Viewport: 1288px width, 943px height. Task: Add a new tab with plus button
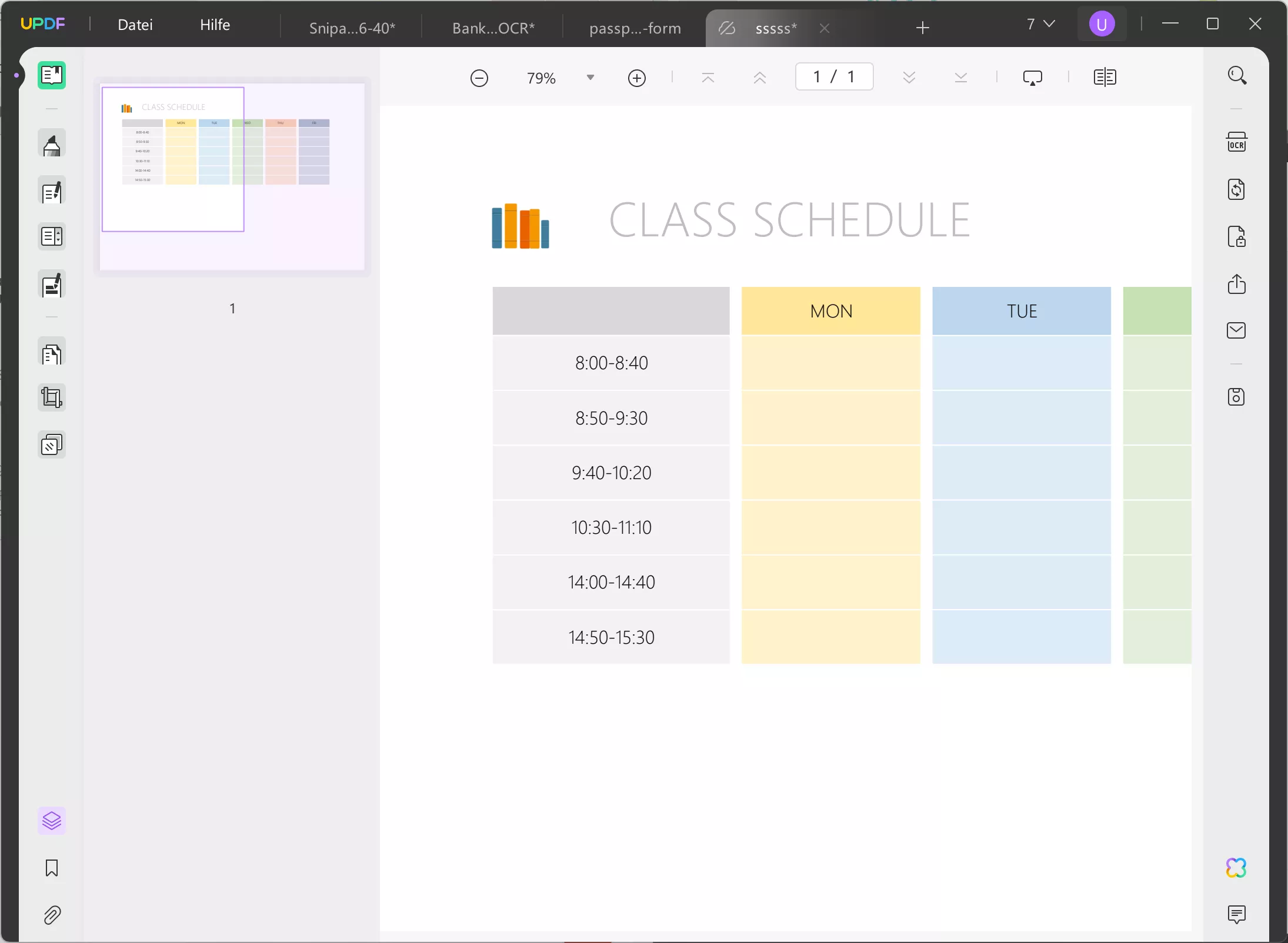point(922,28)
